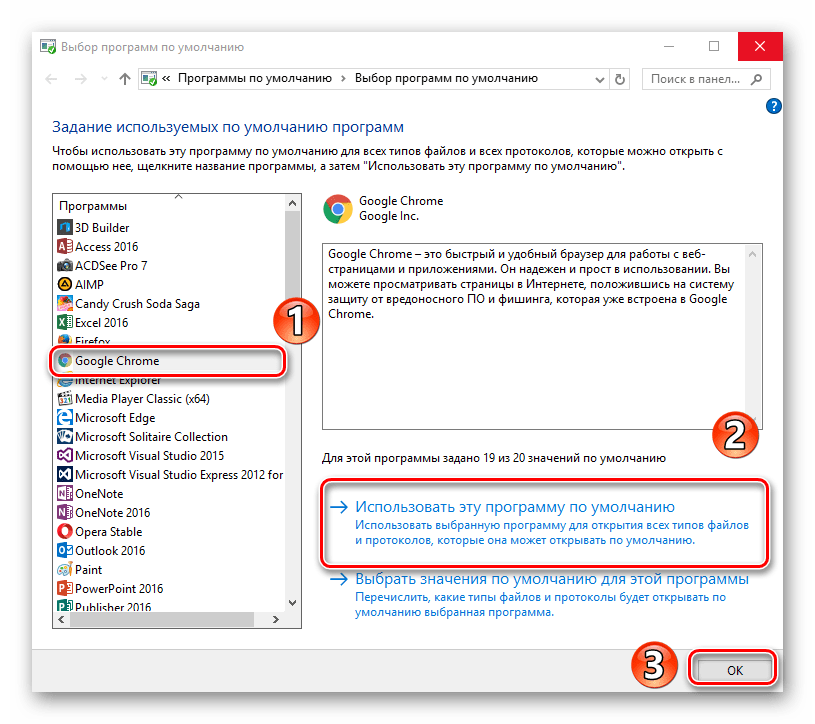Click the program list vertical scrollbar
The height and width of the screenshot is (724, 815).
(x=292, y=400)
